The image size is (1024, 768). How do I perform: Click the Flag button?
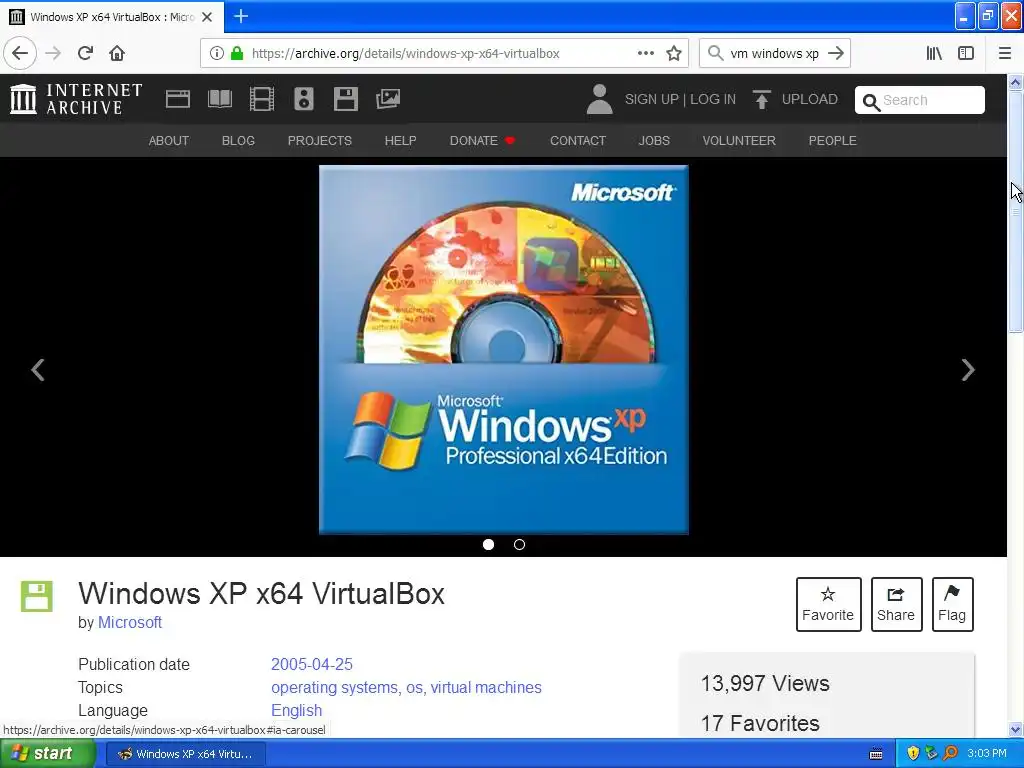click(x=952, y=604)
